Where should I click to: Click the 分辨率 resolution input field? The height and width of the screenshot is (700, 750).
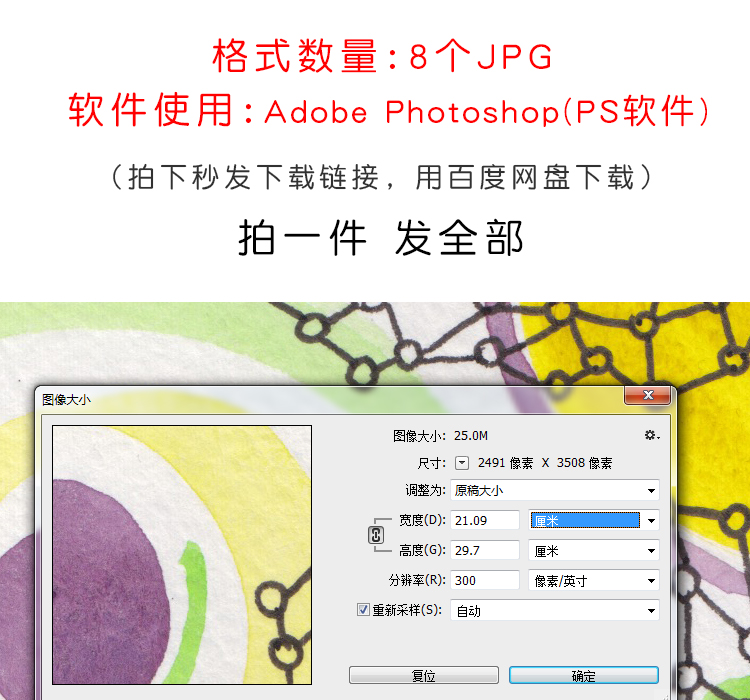pyautogui.click(x=485, y=580)
